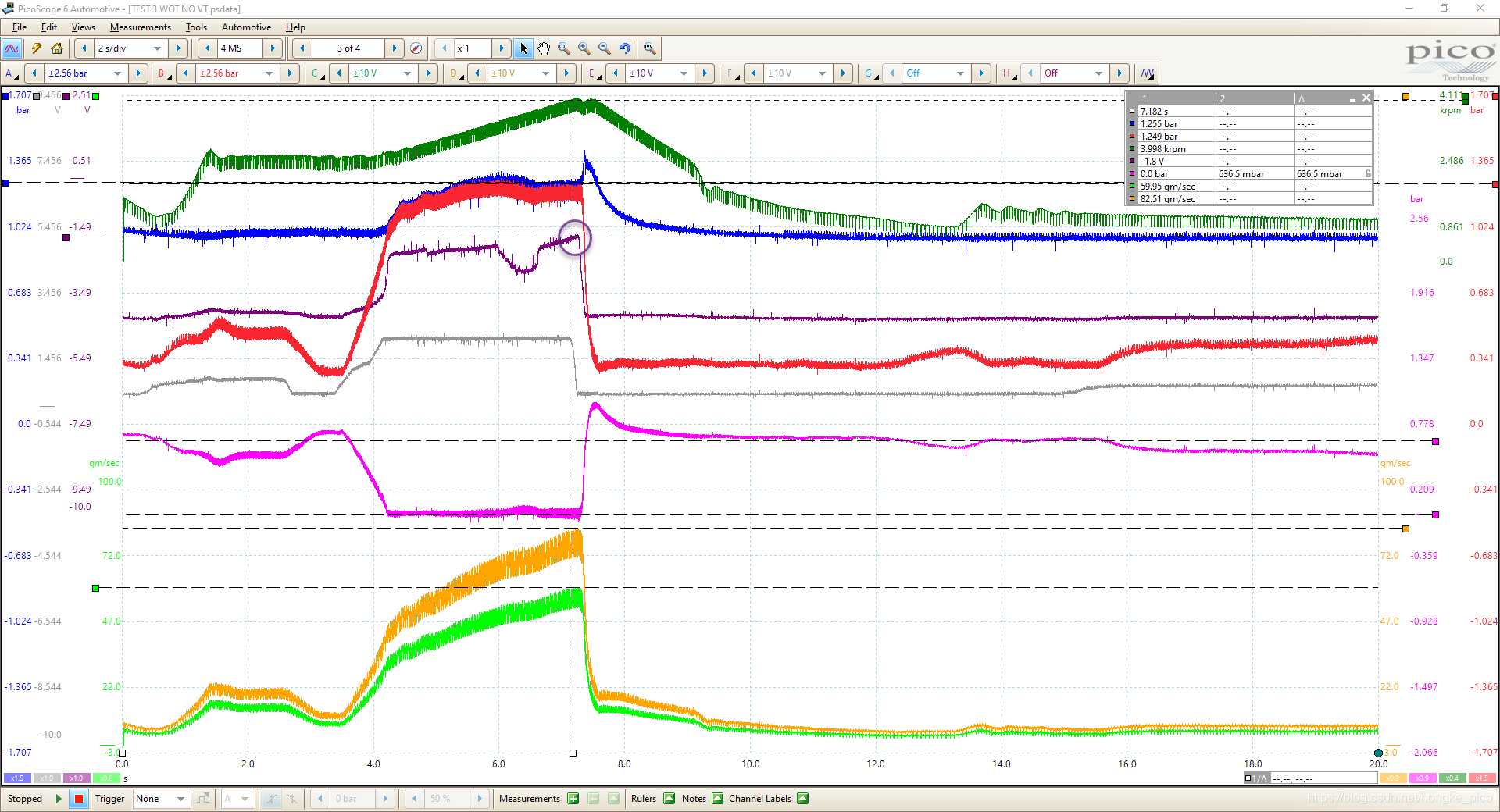1500x812 pixels.
Task: Toggle the Channel Labels panel icon
Action: (x=803, y=799)
